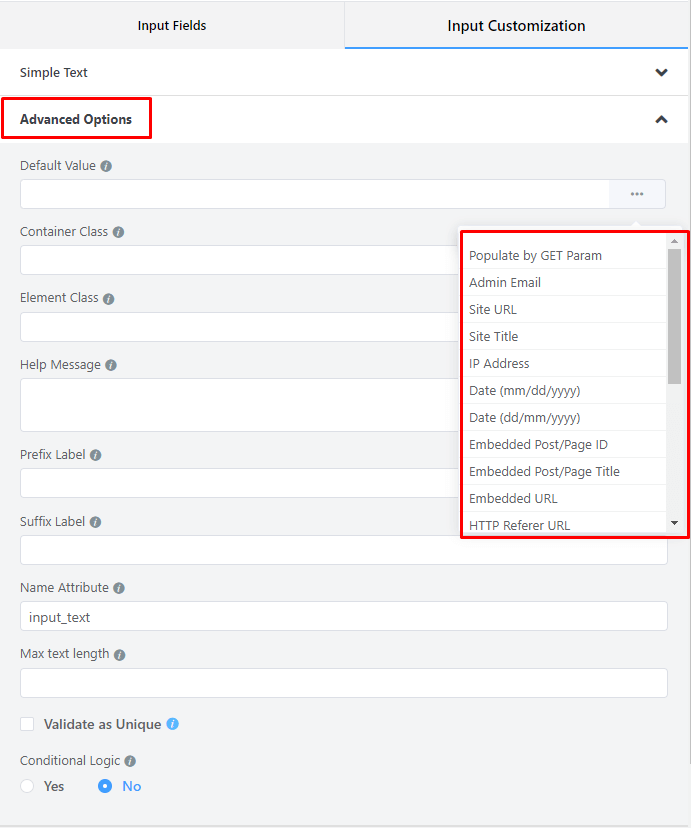Screen dimensions: 691x828
Task: Open the Help Message tooltip icon
Action: click(x=112, y=364)
